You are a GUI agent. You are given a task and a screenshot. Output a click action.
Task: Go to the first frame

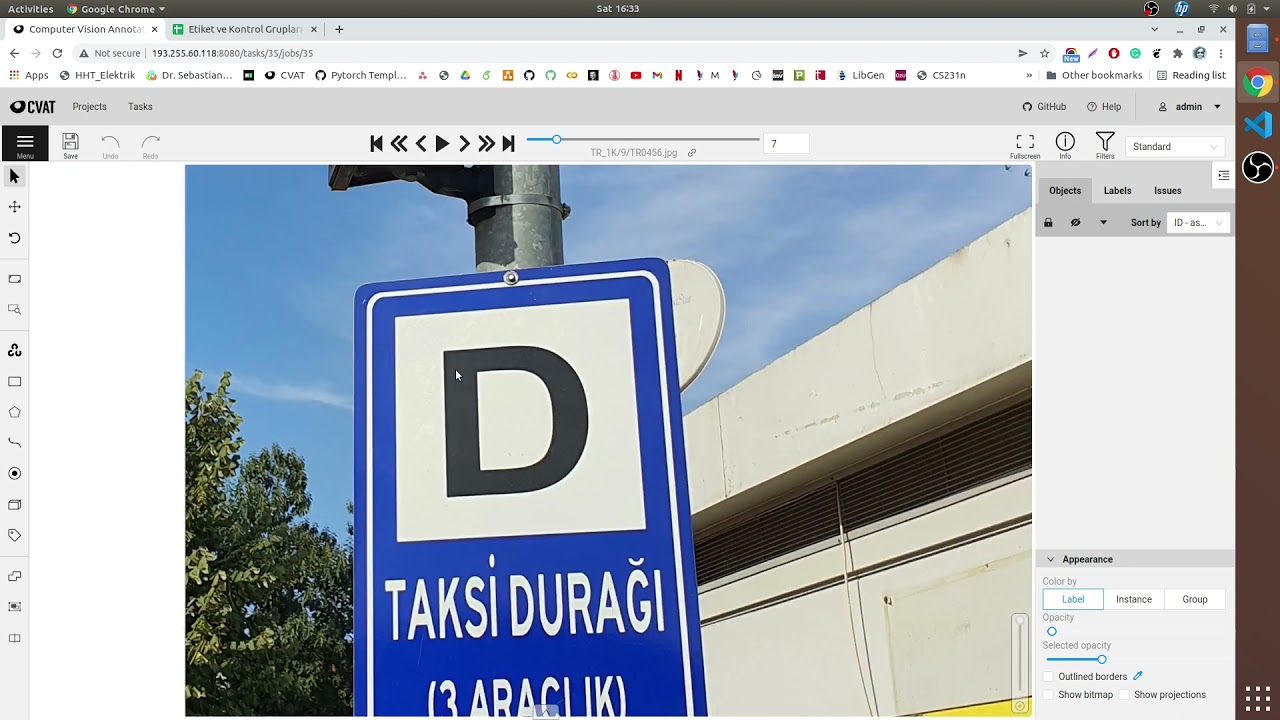[377, 144]
